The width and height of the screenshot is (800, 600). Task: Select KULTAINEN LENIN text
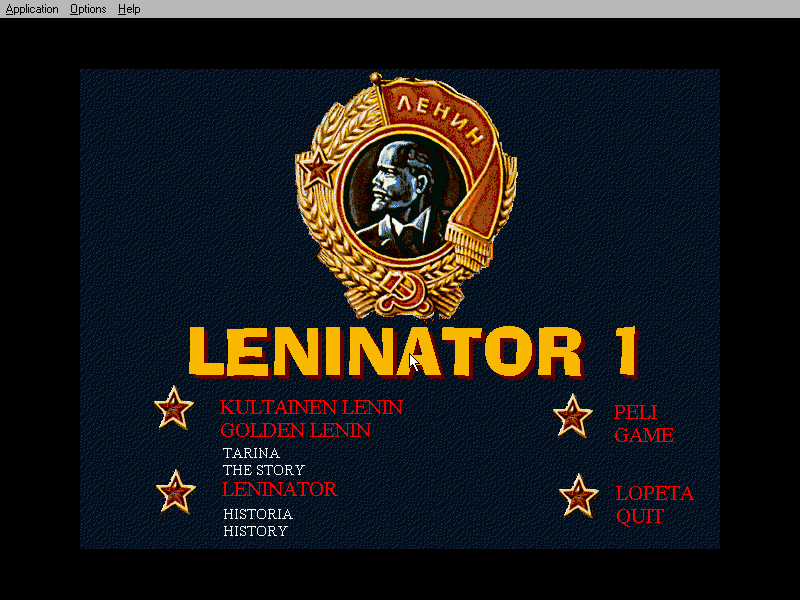tap(311, 407)
